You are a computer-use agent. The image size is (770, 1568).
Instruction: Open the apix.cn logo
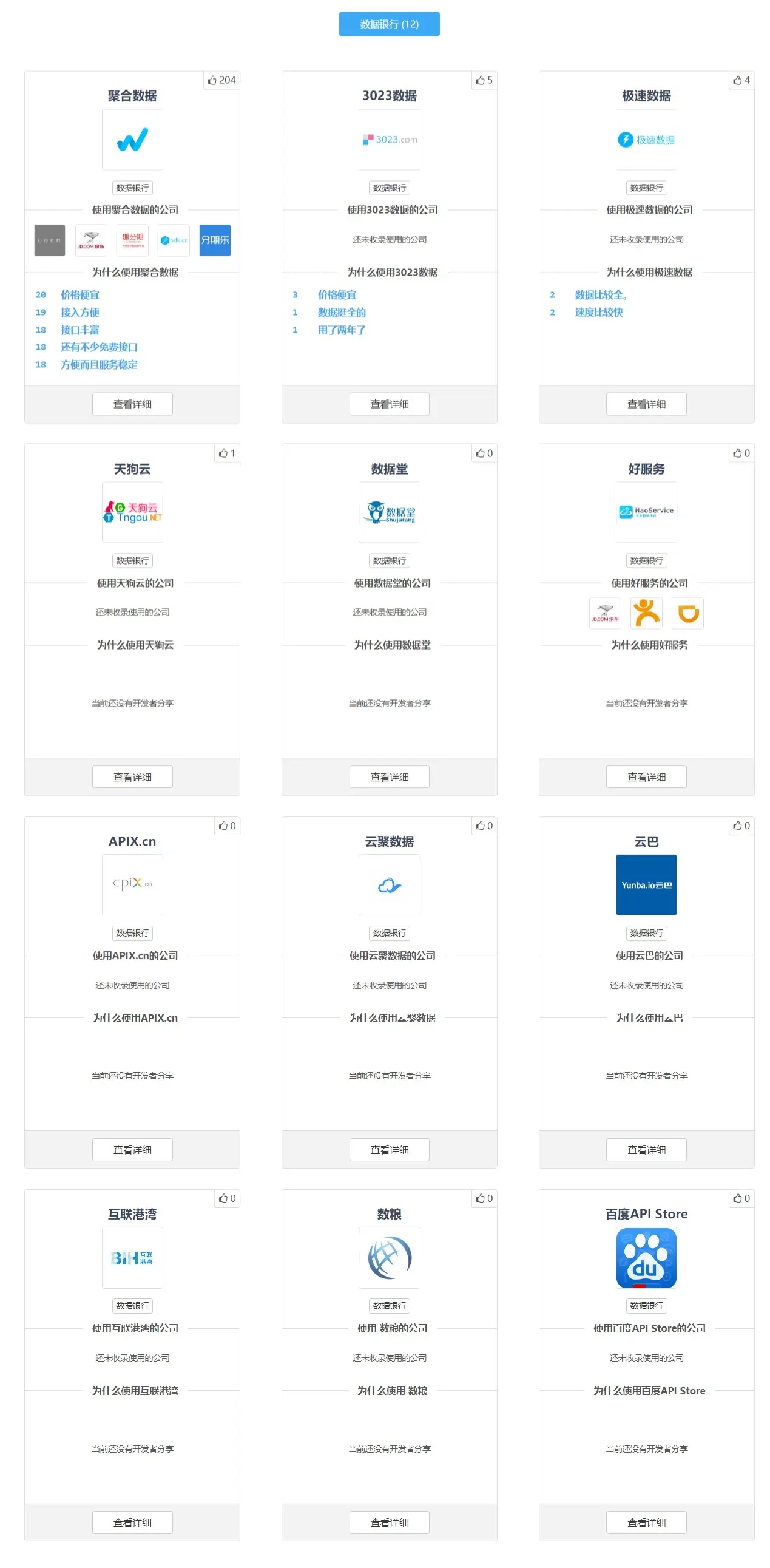132,884
